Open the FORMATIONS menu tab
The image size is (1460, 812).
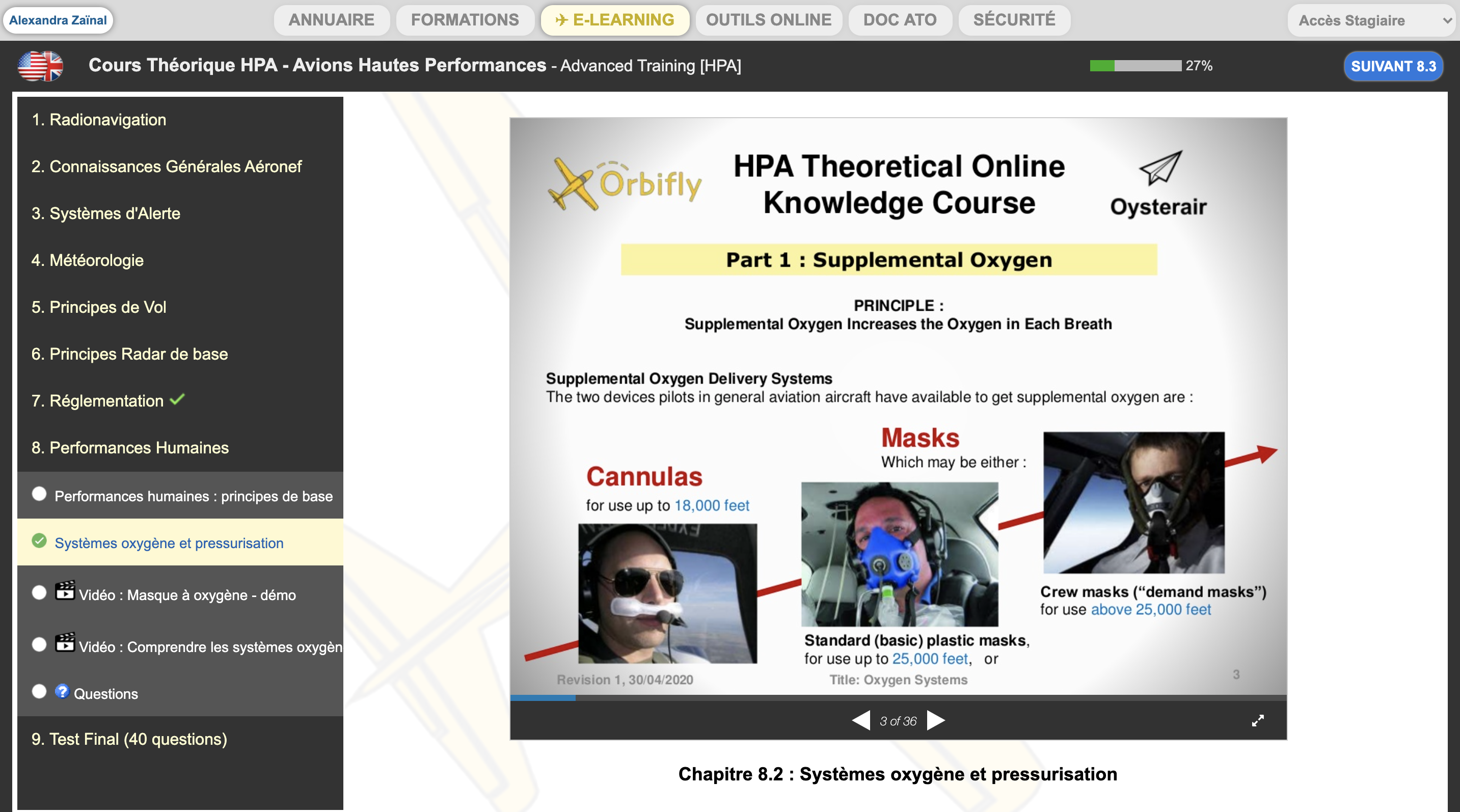point(464,20)
